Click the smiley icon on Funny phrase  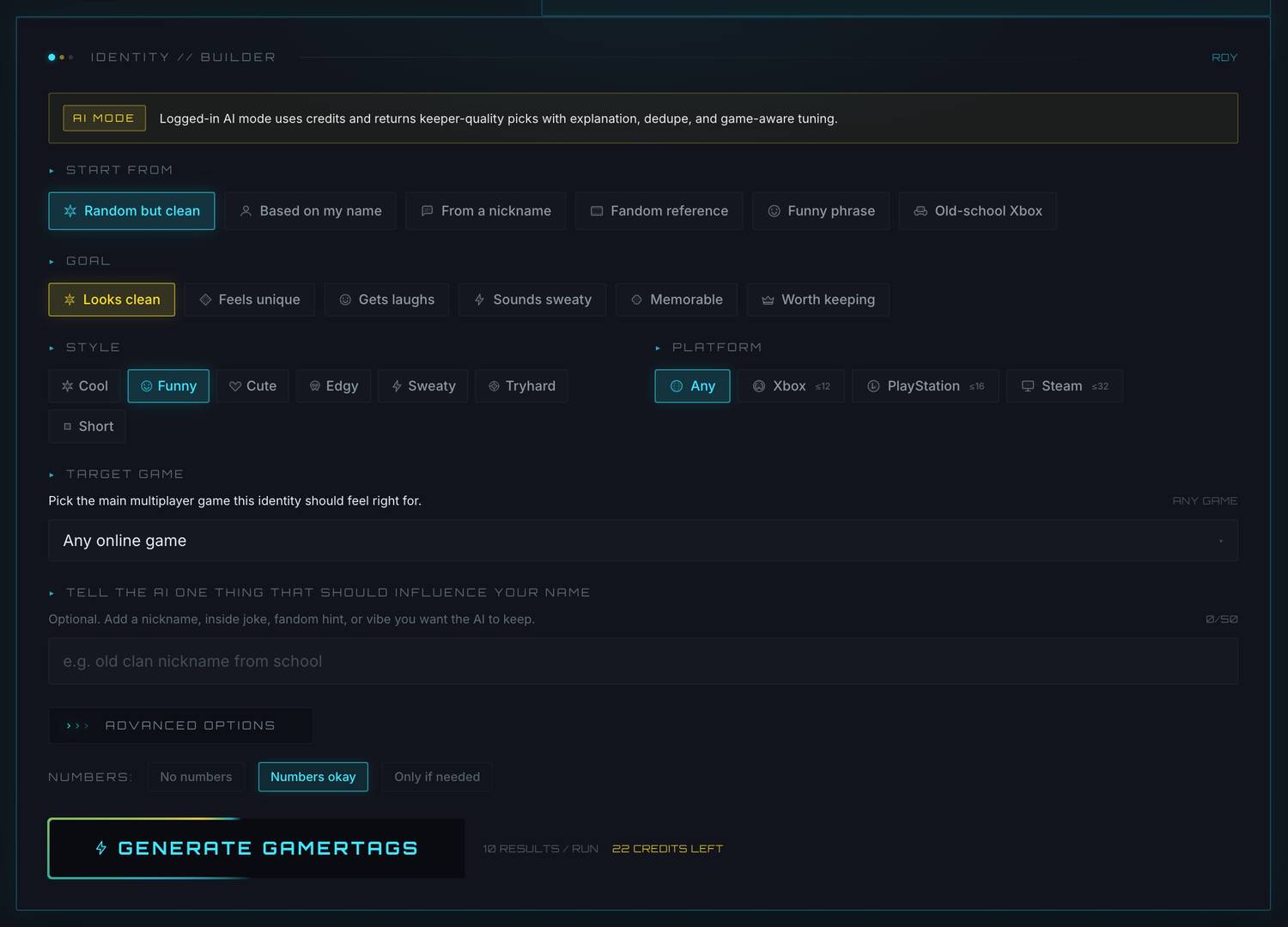pos(774,211)
